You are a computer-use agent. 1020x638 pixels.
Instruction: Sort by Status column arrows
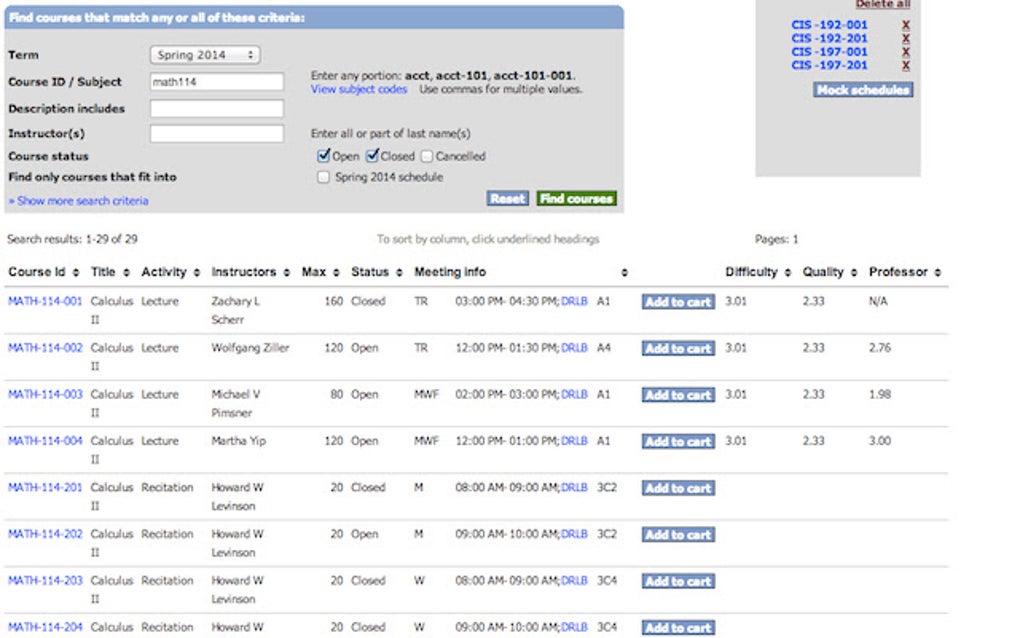pyautogui.click(x=399, y=272)
